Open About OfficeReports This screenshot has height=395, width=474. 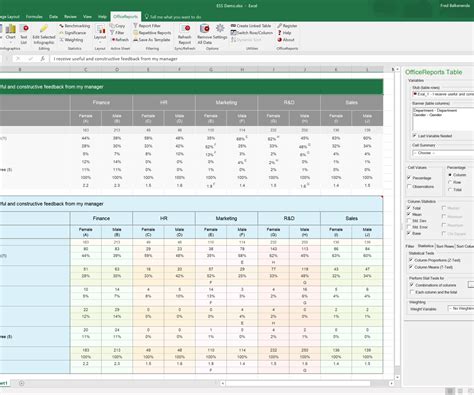[x=286, y=40]
